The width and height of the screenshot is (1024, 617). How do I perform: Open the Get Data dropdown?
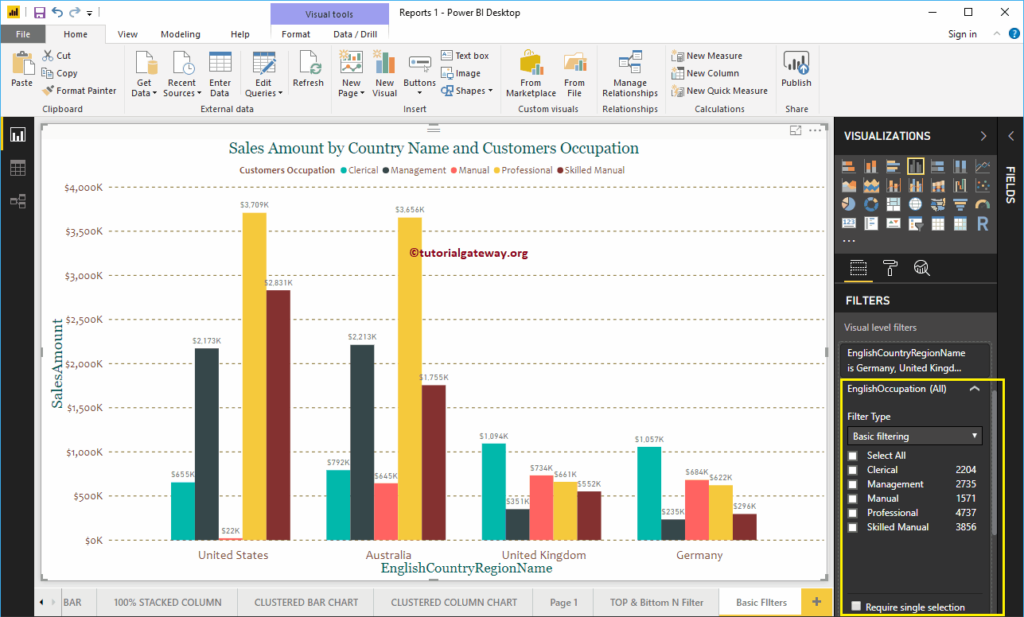pos(144,87)
